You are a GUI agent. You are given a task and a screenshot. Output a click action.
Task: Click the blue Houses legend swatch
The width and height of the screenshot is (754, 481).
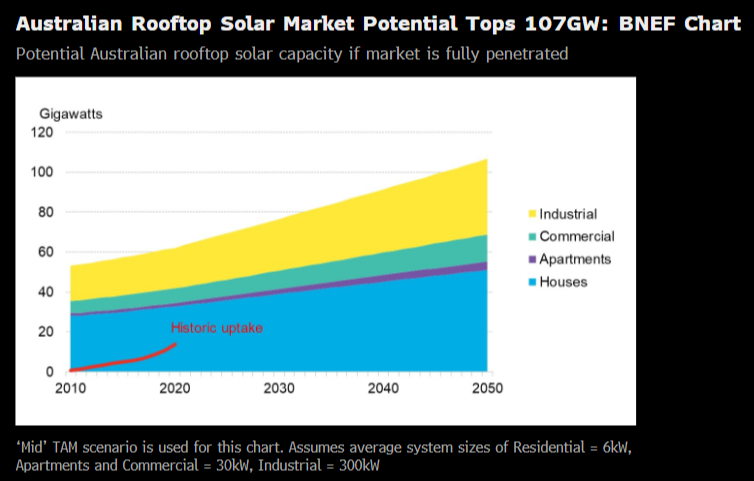click(532, 282)
